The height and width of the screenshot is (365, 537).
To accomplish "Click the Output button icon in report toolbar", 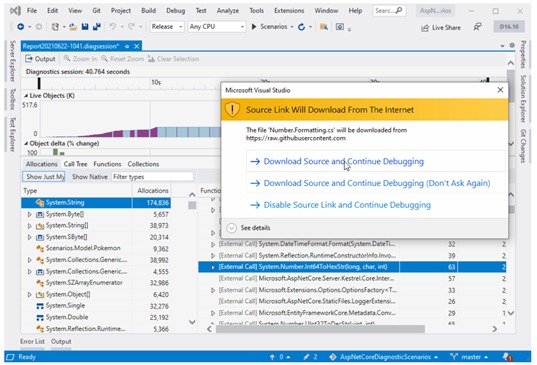I will (x=29, y=59).
